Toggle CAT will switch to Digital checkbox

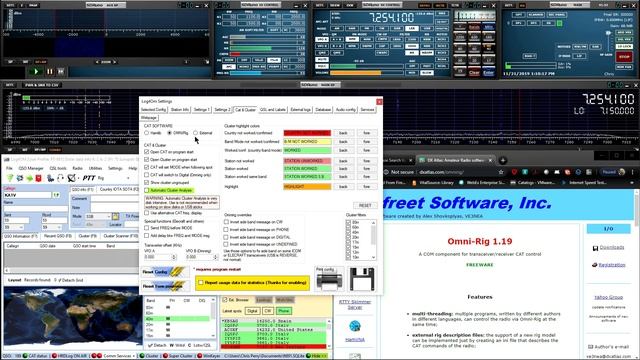[147, 175]
